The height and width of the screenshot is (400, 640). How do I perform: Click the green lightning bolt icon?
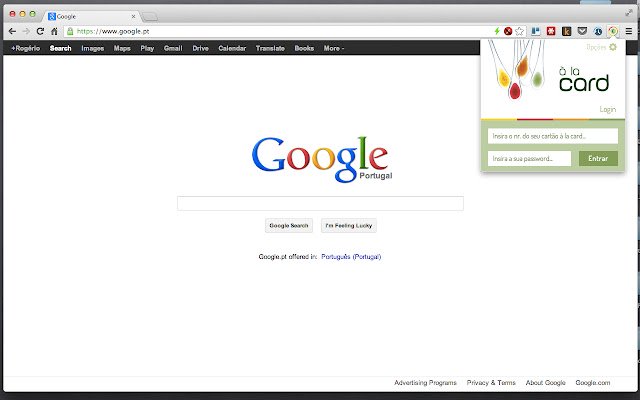tap(497, 31)
